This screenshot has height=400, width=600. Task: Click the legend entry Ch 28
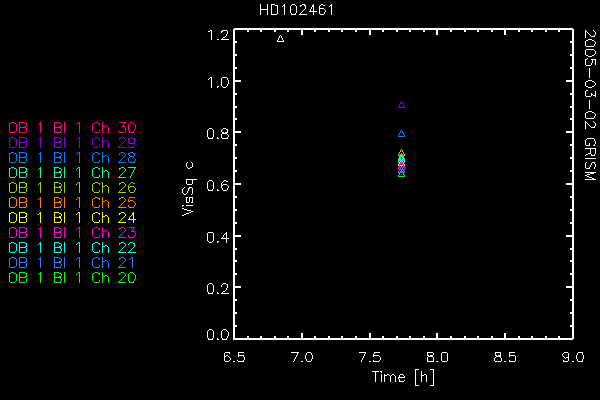pyautogui.click(x=72, y=158)
